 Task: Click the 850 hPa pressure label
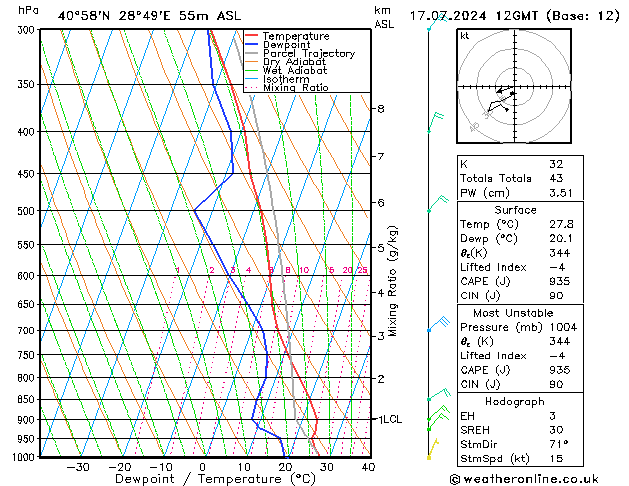click(x=26, y=399)
